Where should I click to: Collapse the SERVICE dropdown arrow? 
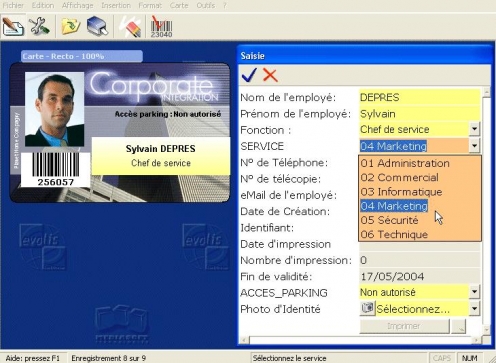tap(474, 146)
